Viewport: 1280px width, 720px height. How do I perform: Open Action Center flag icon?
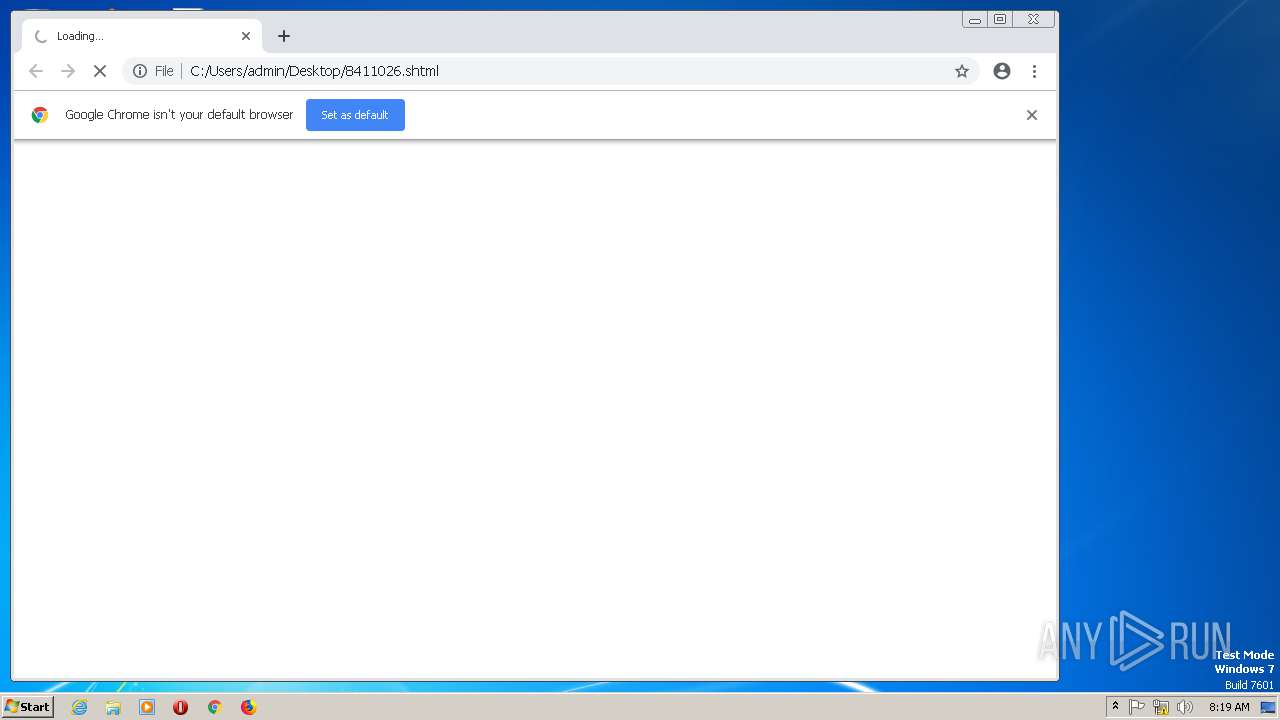(1137, 707)
